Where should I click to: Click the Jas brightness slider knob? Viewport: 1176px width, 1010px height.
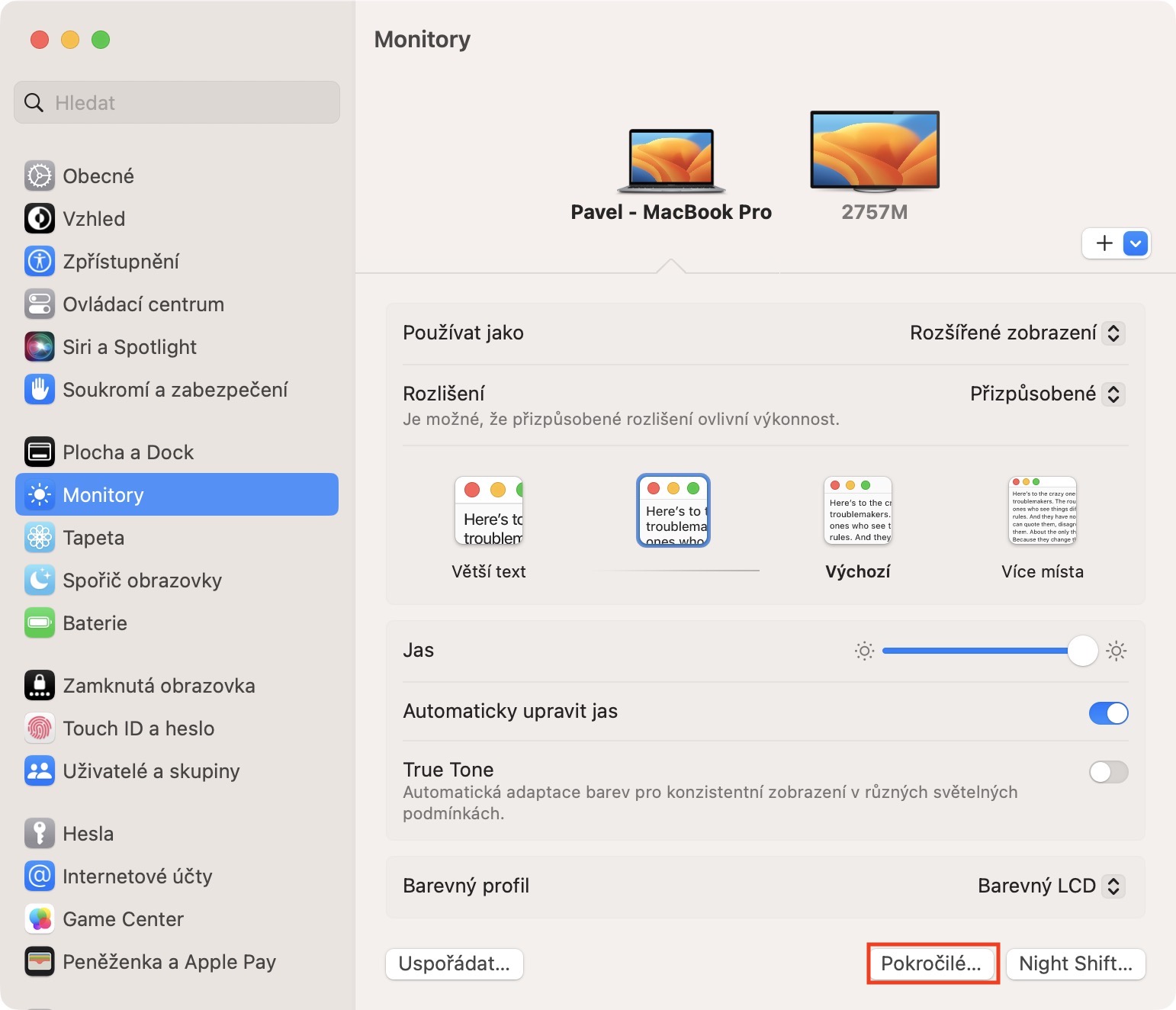pos(1082,651)
